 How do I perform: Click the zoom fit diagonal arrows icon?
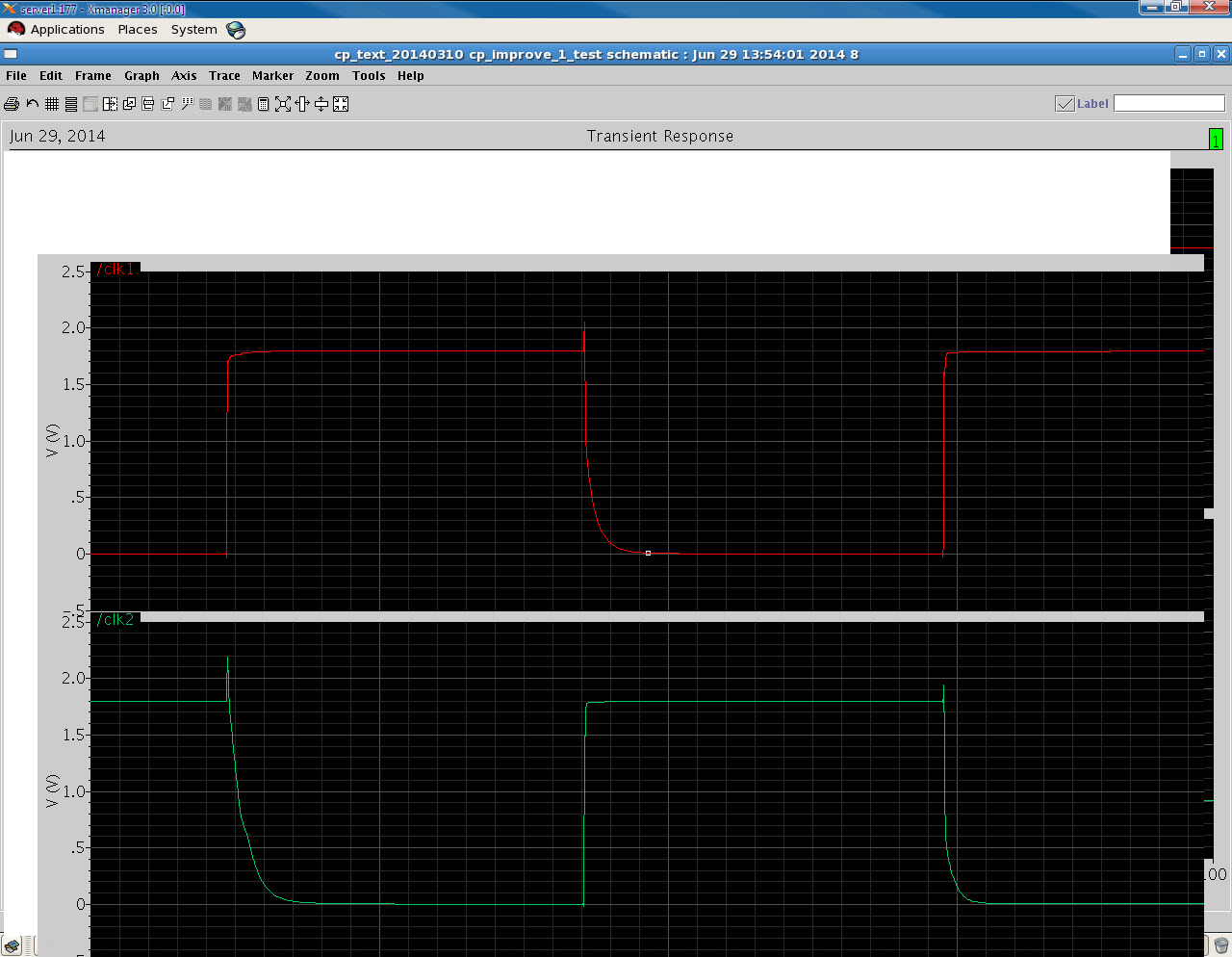283,104
